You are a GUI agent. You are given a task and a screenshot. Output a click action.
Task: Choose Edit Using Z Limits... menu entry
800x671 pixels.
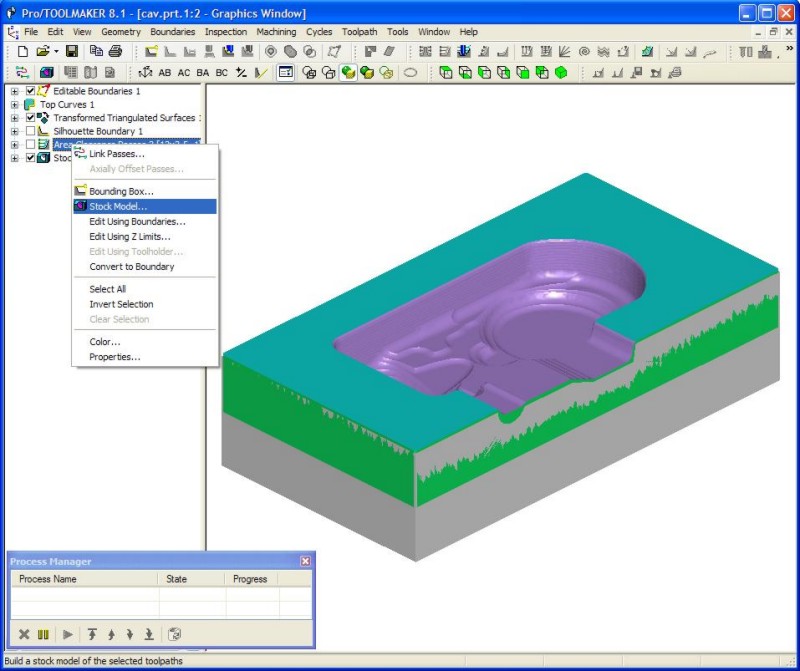145,237
